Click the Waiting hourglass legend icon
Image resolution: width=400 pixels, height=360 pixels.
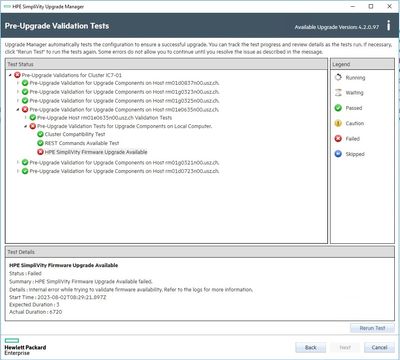tap(338, 93)
